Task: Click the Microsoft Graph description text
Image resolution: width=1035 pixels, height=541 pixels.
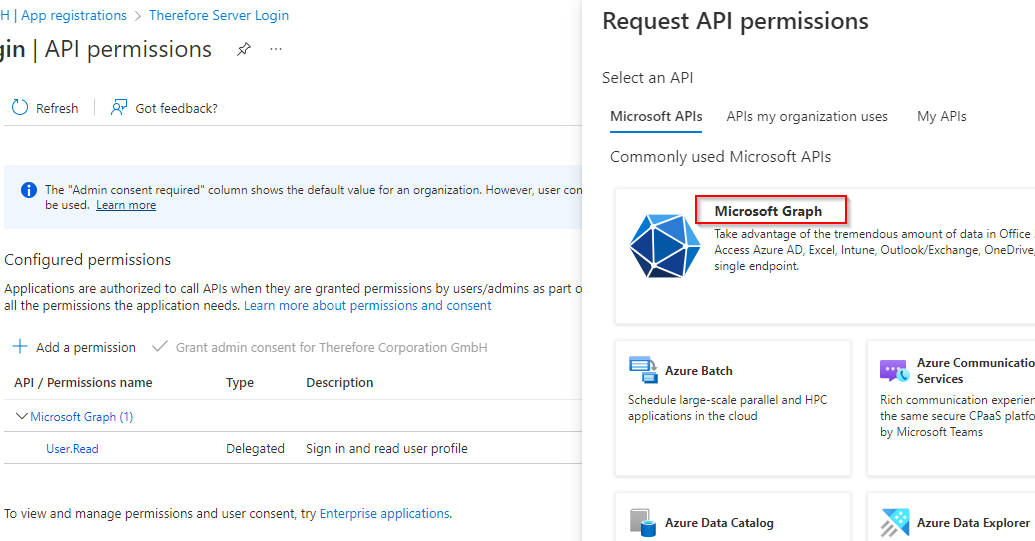Action: [875, 250]
